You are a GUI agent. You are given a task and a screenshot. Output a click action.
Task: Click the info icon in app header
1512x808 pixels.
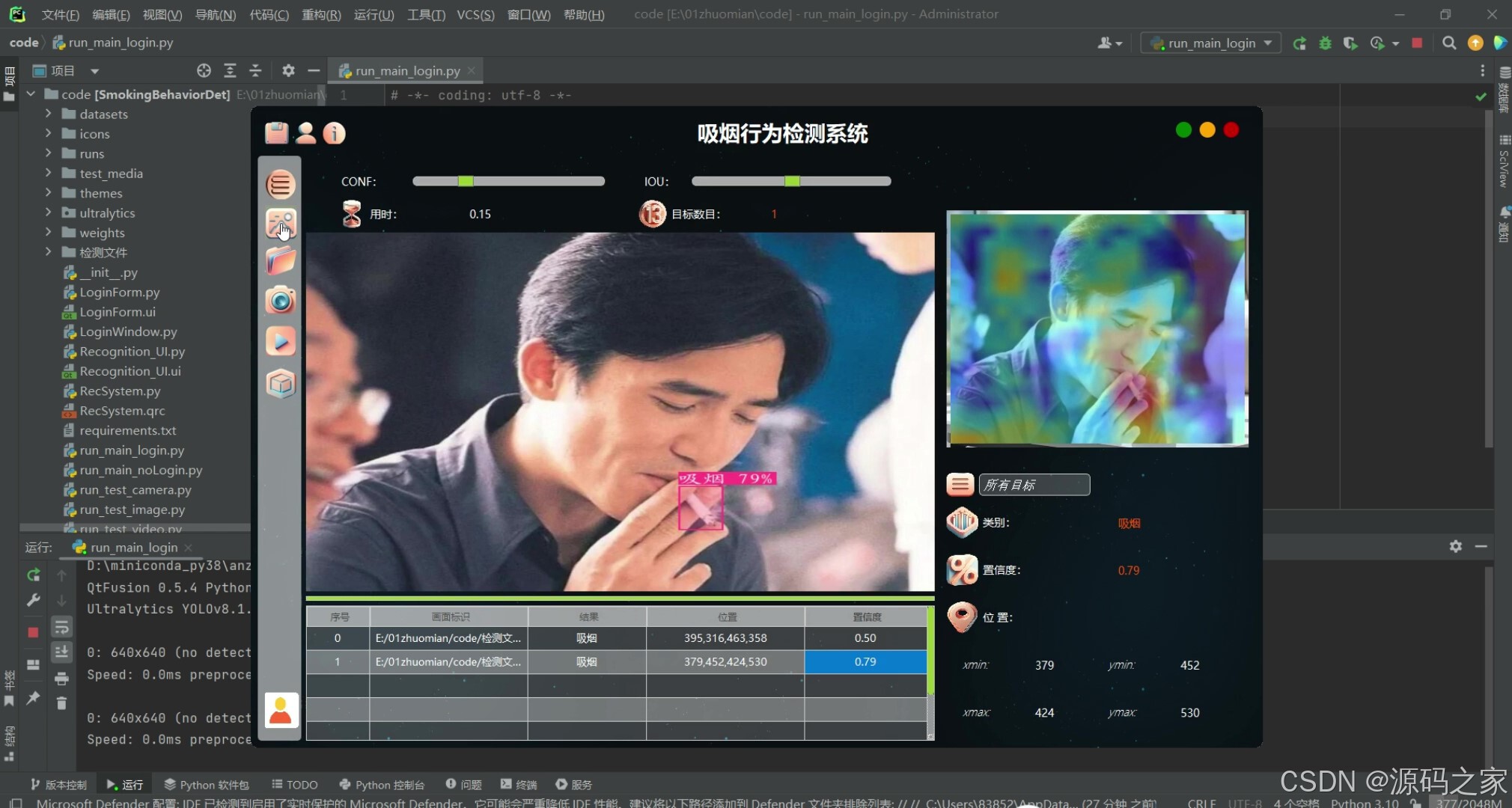334,133
